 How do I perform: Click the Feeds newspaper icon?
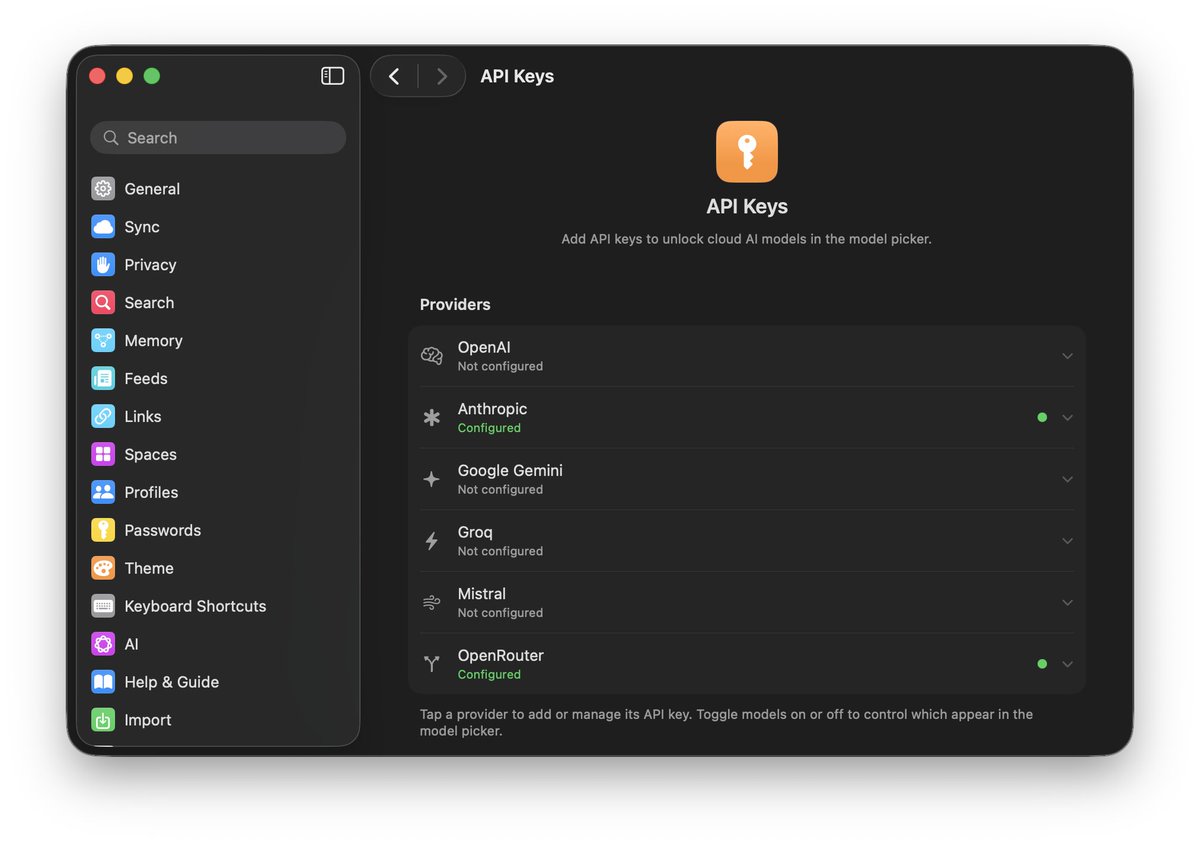point(103,379)
